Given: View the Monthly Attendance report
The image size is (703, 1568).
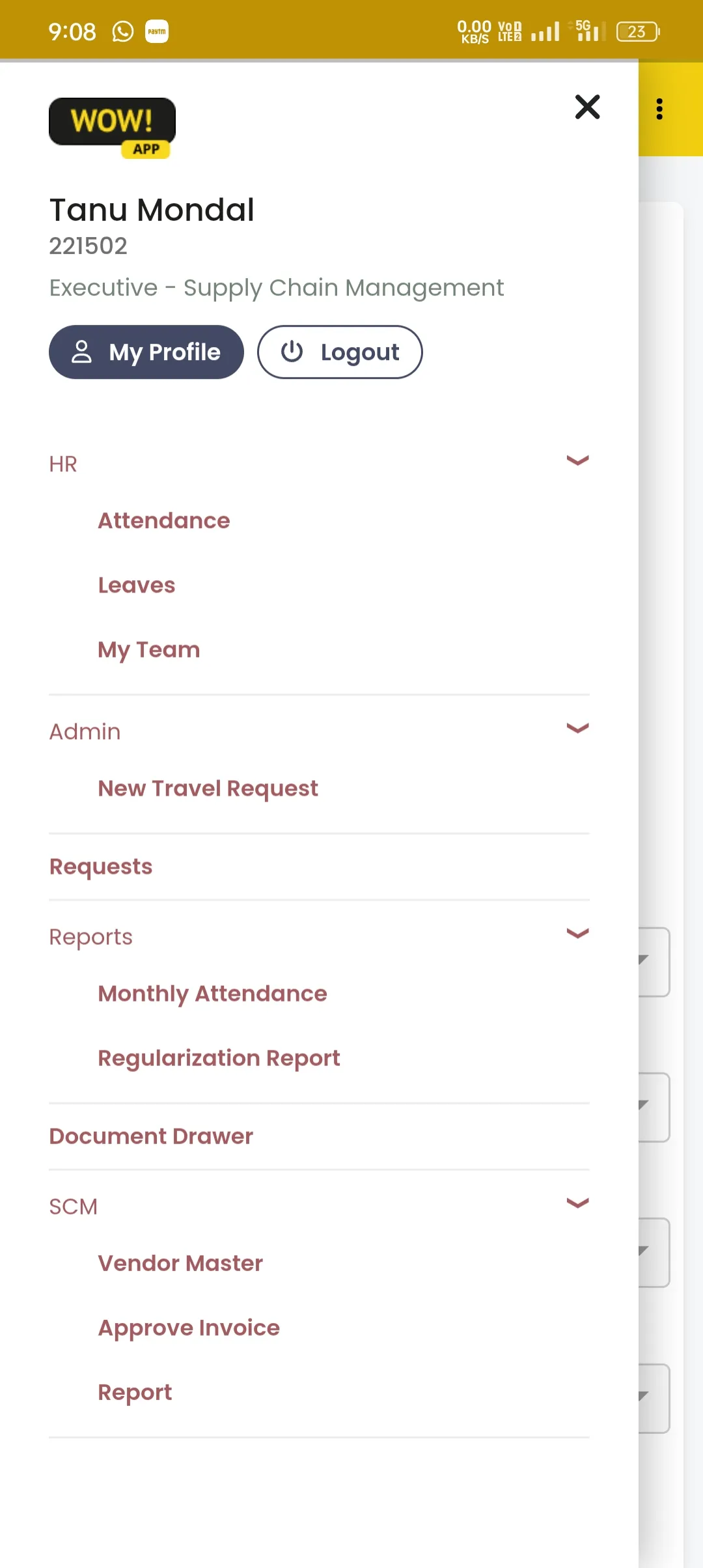Looking at the screenshot, I should click(213, 994).
